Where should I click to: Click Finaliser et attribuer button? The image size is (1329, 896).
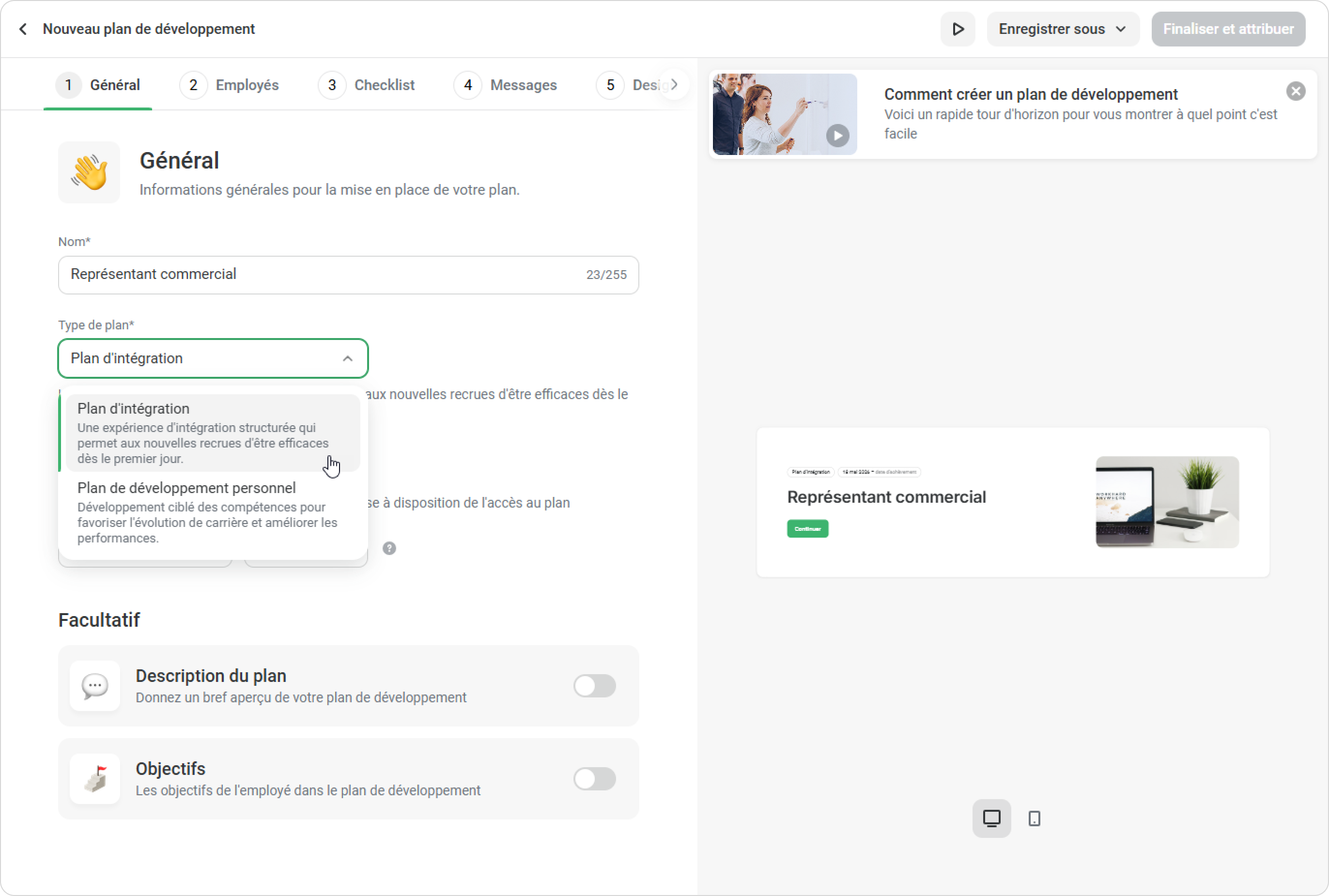coord(1228,29)
